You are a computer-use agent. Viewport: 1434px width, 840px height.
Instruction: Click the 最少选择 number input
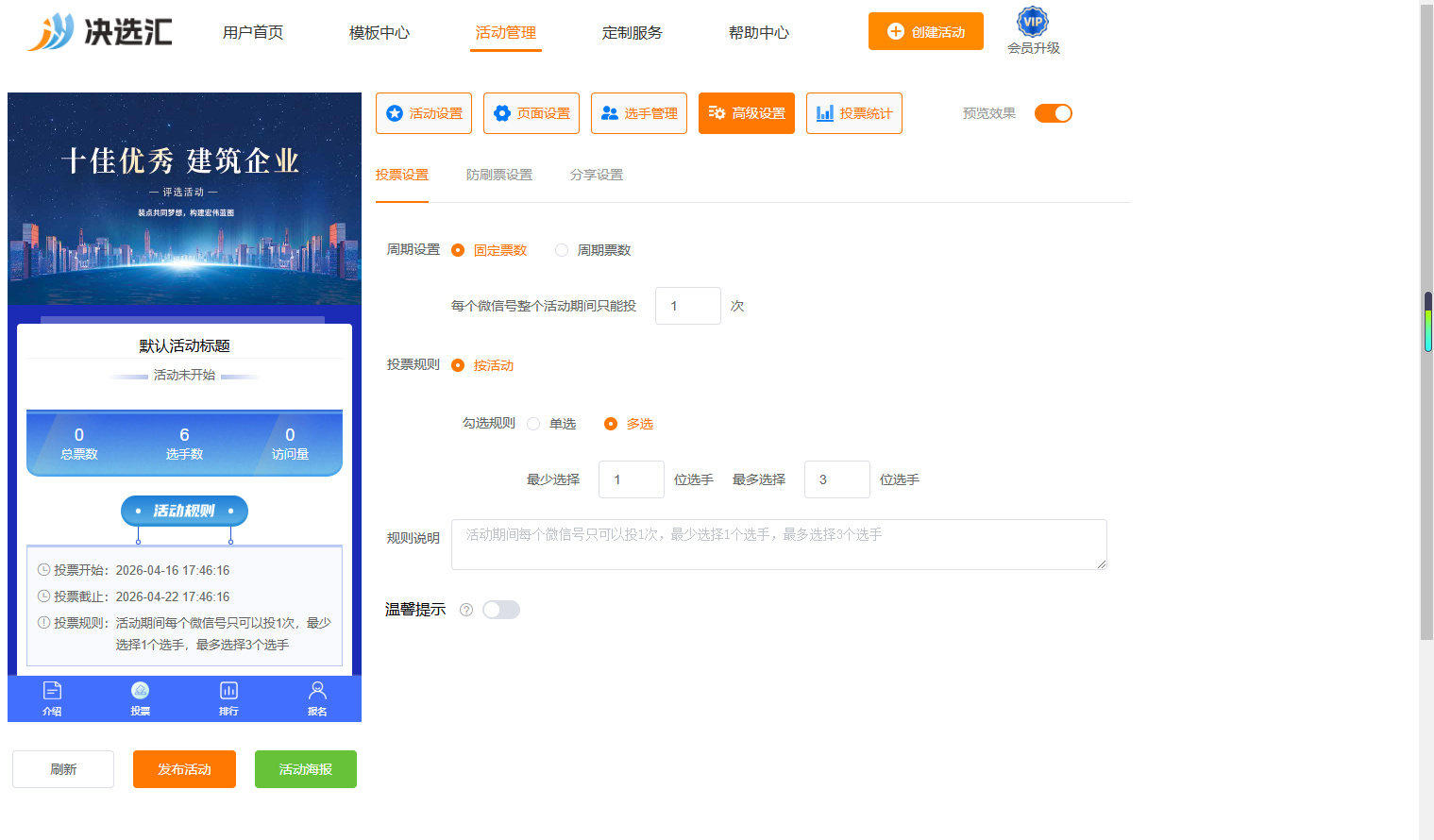click(632, 479)
